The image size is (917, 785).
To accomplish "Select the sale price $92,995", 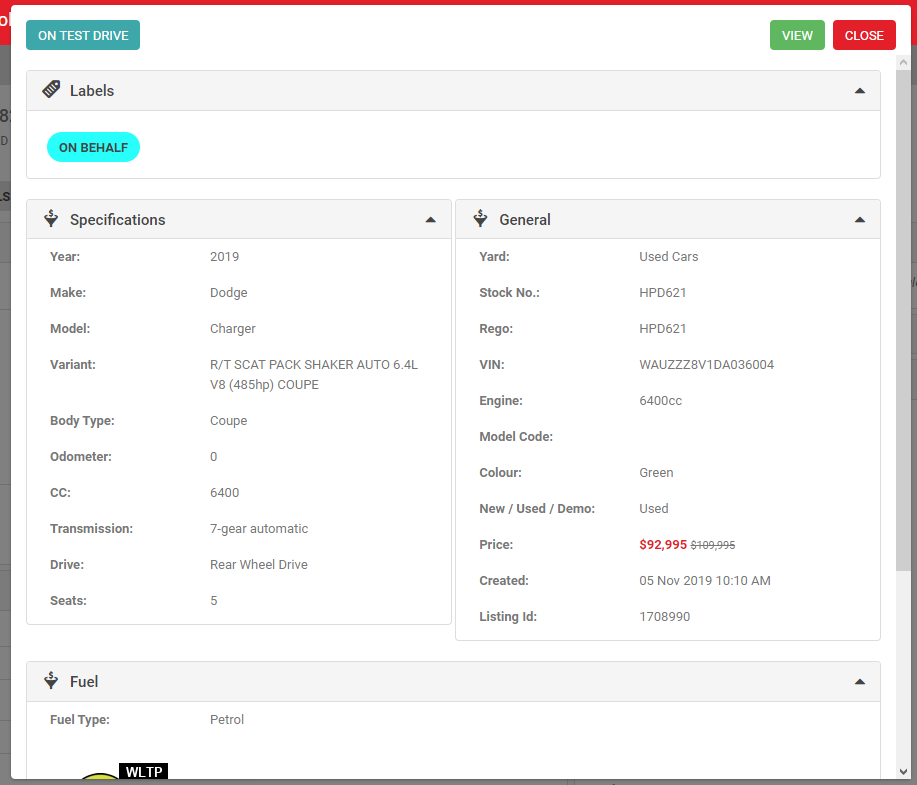I will pyautogui.click(x=663, y=545).
